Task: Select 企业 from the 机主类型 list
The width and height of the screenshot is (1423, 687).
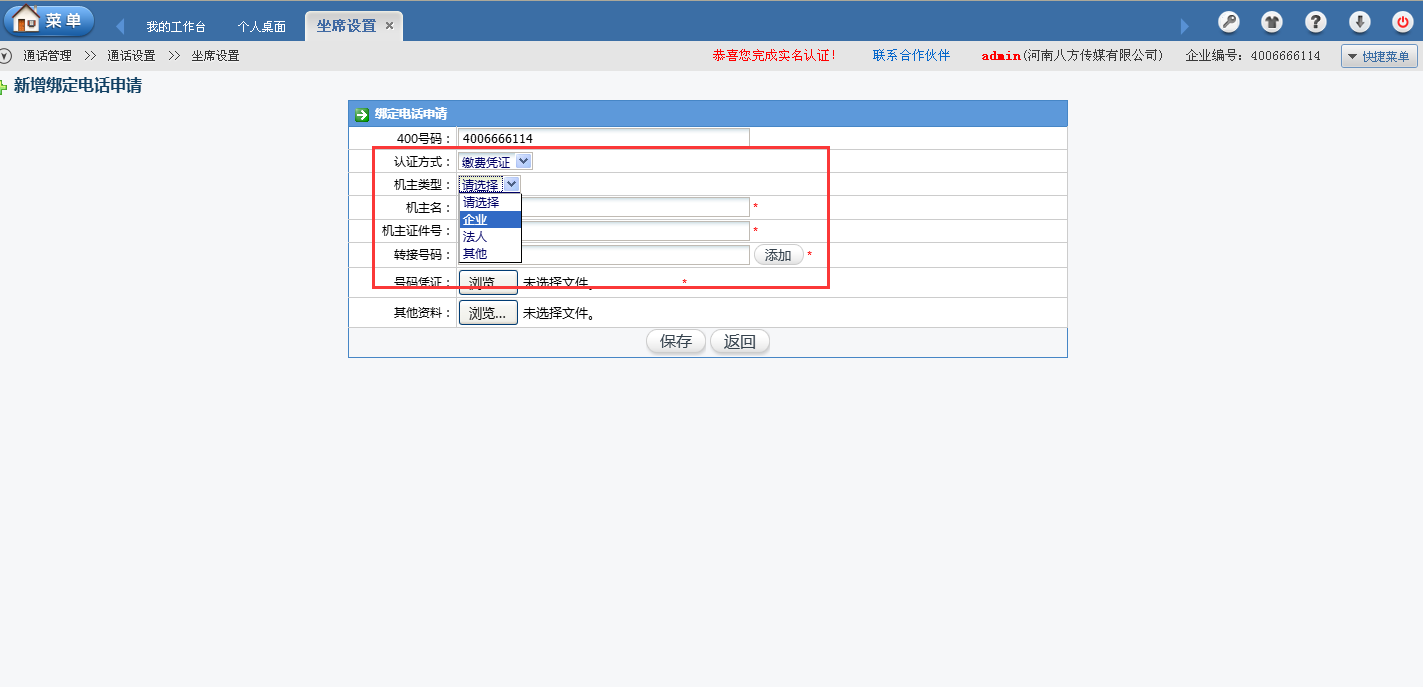Action: 490,220
